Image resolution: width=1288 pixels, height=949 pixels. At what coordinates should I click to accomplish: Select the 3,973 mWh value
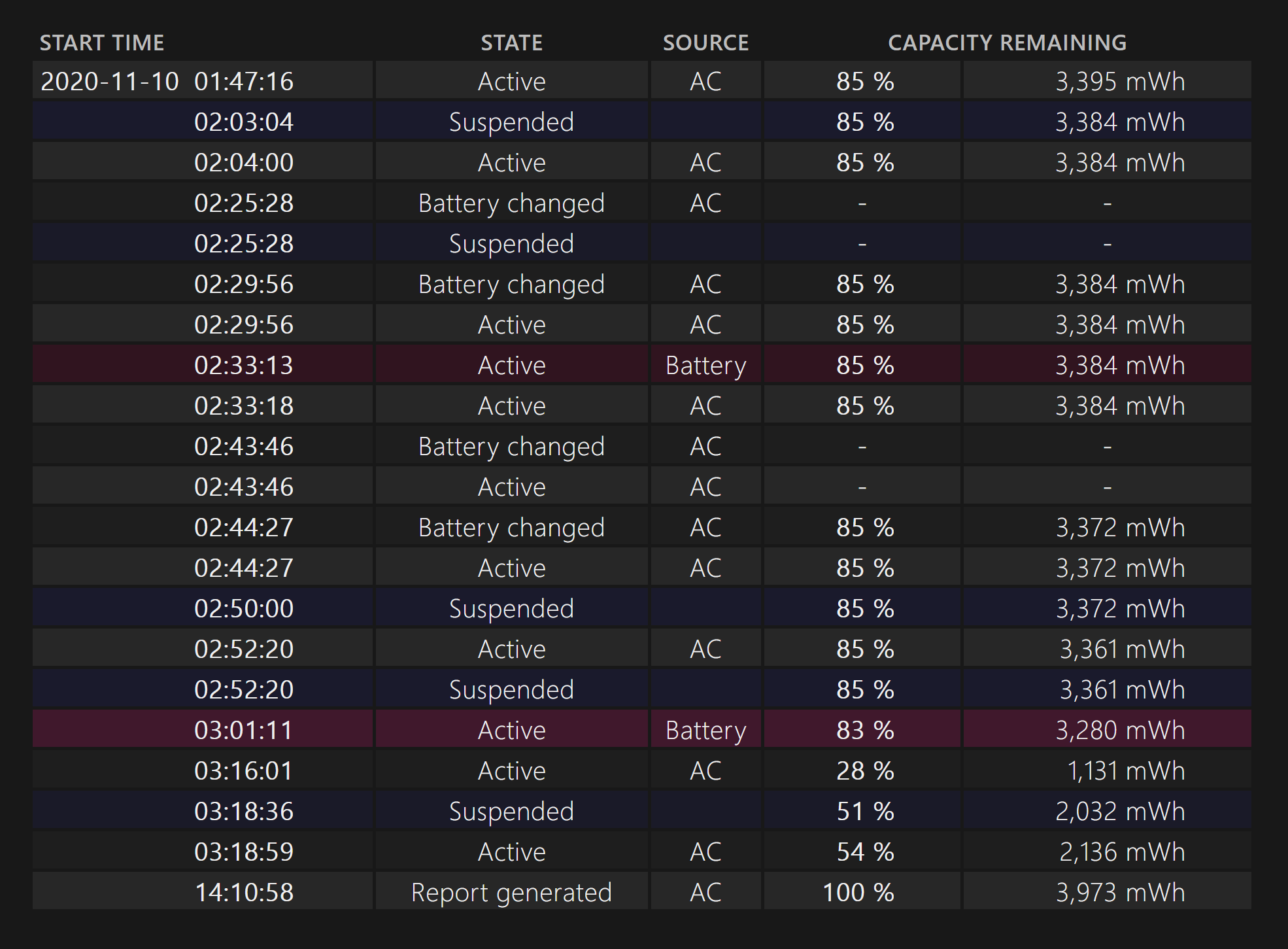coord(1119,893)
